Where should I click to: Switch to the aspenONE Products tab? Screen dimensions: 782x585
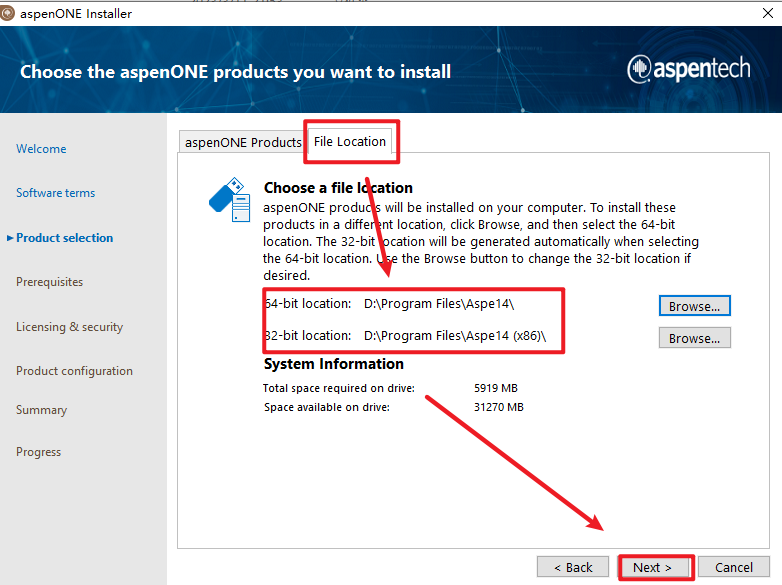(x=242, y=142)
